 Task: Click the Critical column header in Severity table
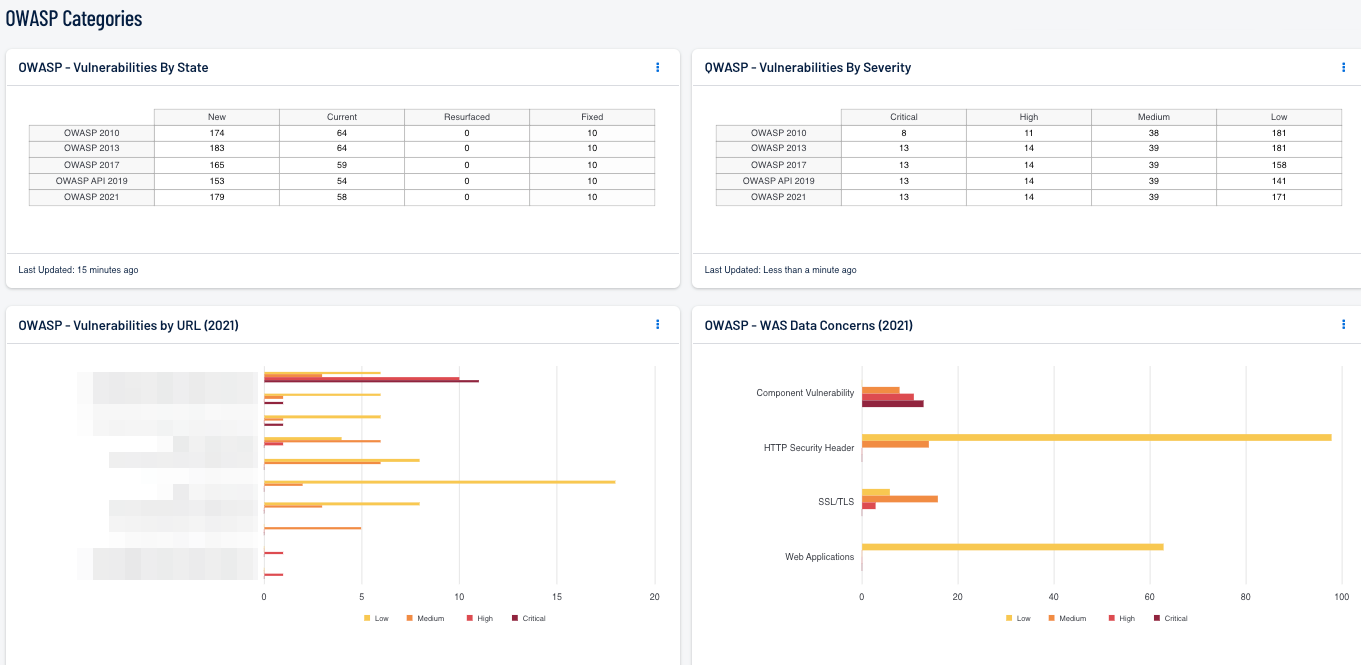click(x=904, y=117)
